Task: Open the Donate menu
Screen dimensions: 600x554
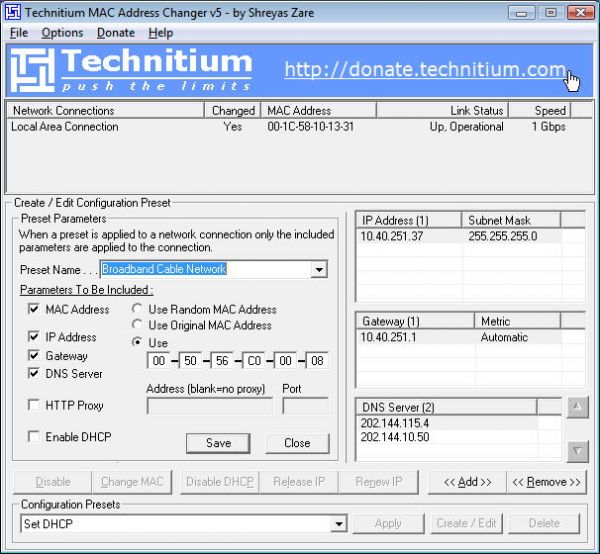Action: [x=116, y=33]
